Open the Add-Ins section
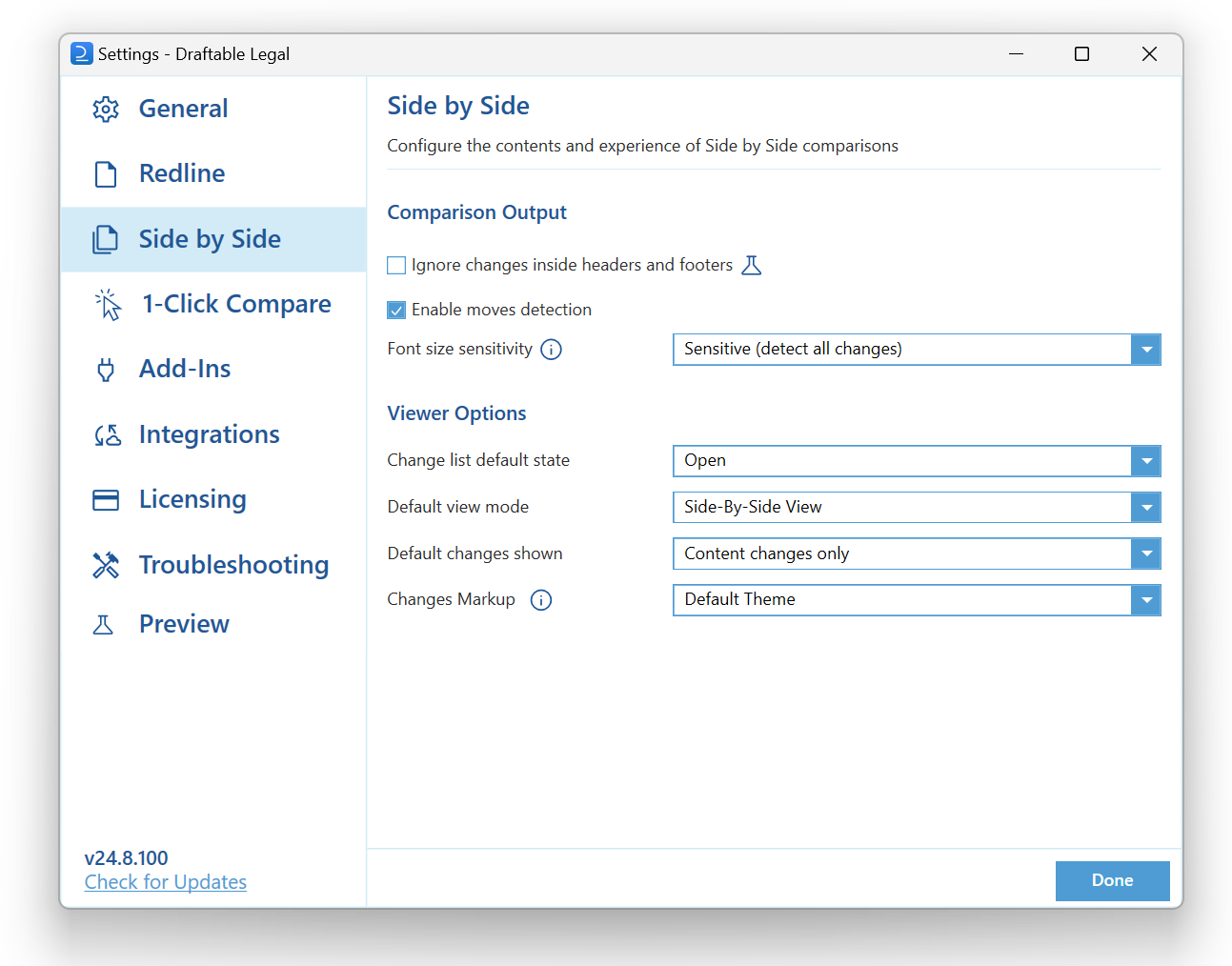The width and height of the screenshot is (1232, 966). click(213, 370)
